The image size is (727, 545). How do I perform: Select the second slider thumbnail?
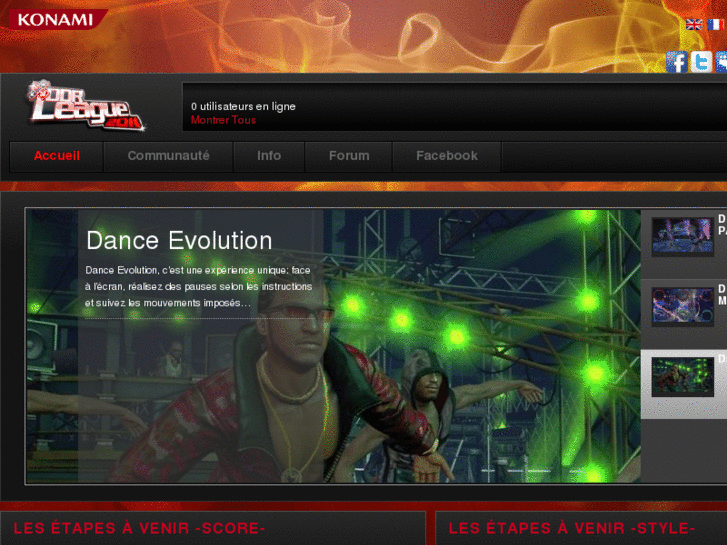(682, 307)
